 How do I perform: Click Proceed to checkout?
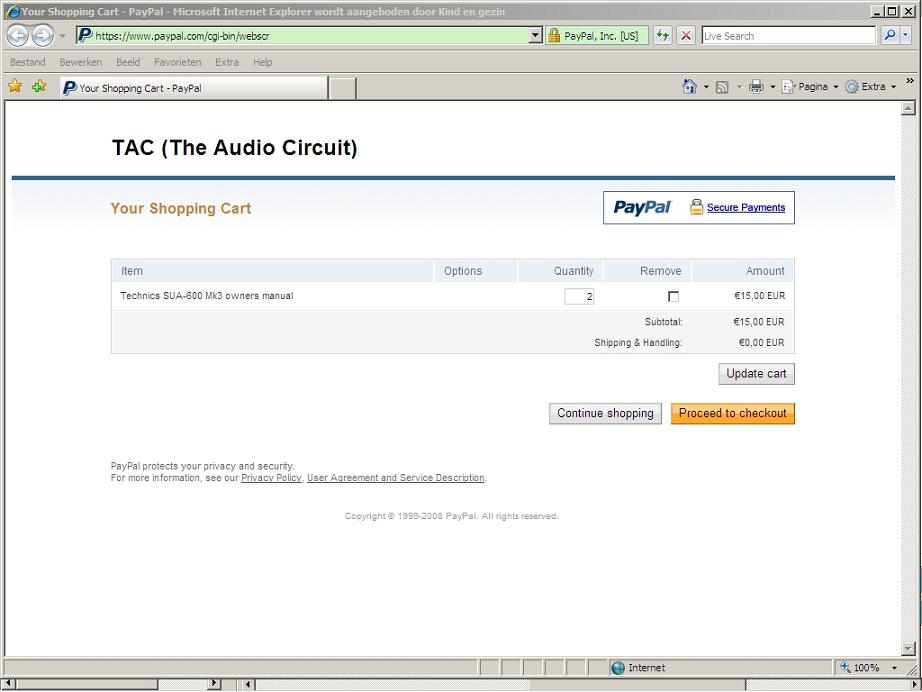pos(733,413)
